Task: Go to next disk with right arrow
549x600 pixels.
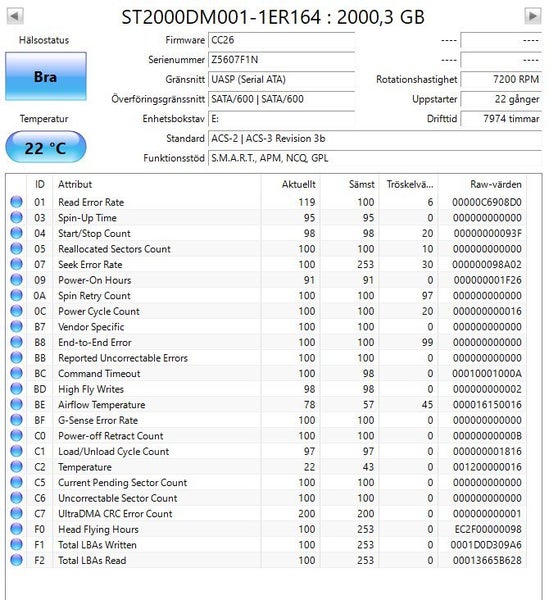Action: [x=533, y=16]
